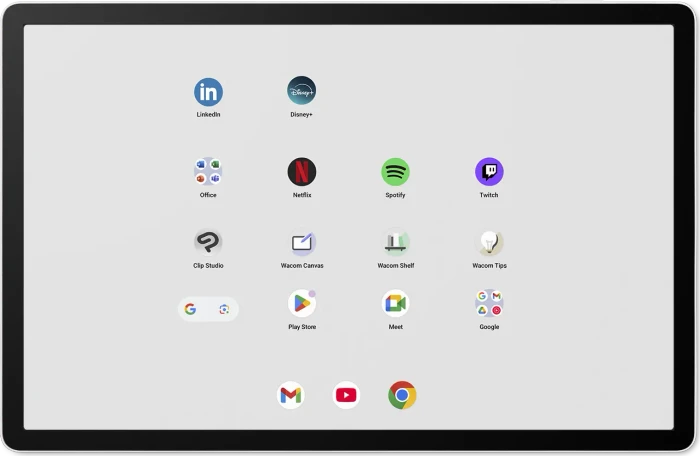Screen dimensions: 700x456
Task: Open the LinkedIn app
Action: [208, 92]
